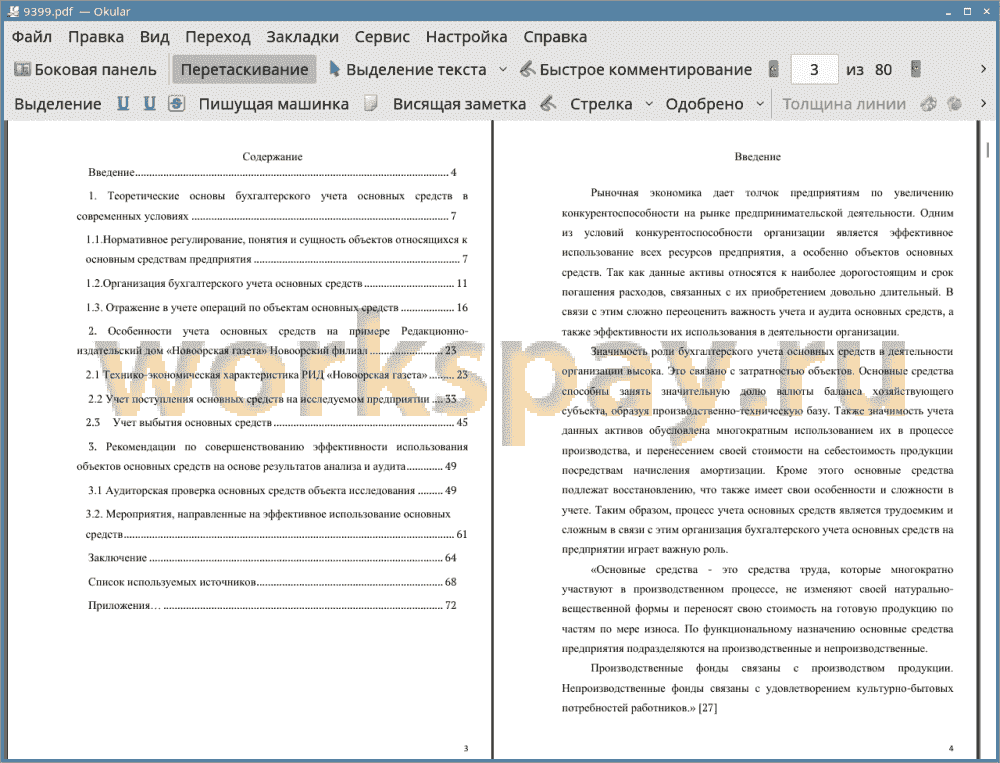1000x763 pixels.
Task: Choose the Стрелка arrow annotation tool
Action: (601, 104)
